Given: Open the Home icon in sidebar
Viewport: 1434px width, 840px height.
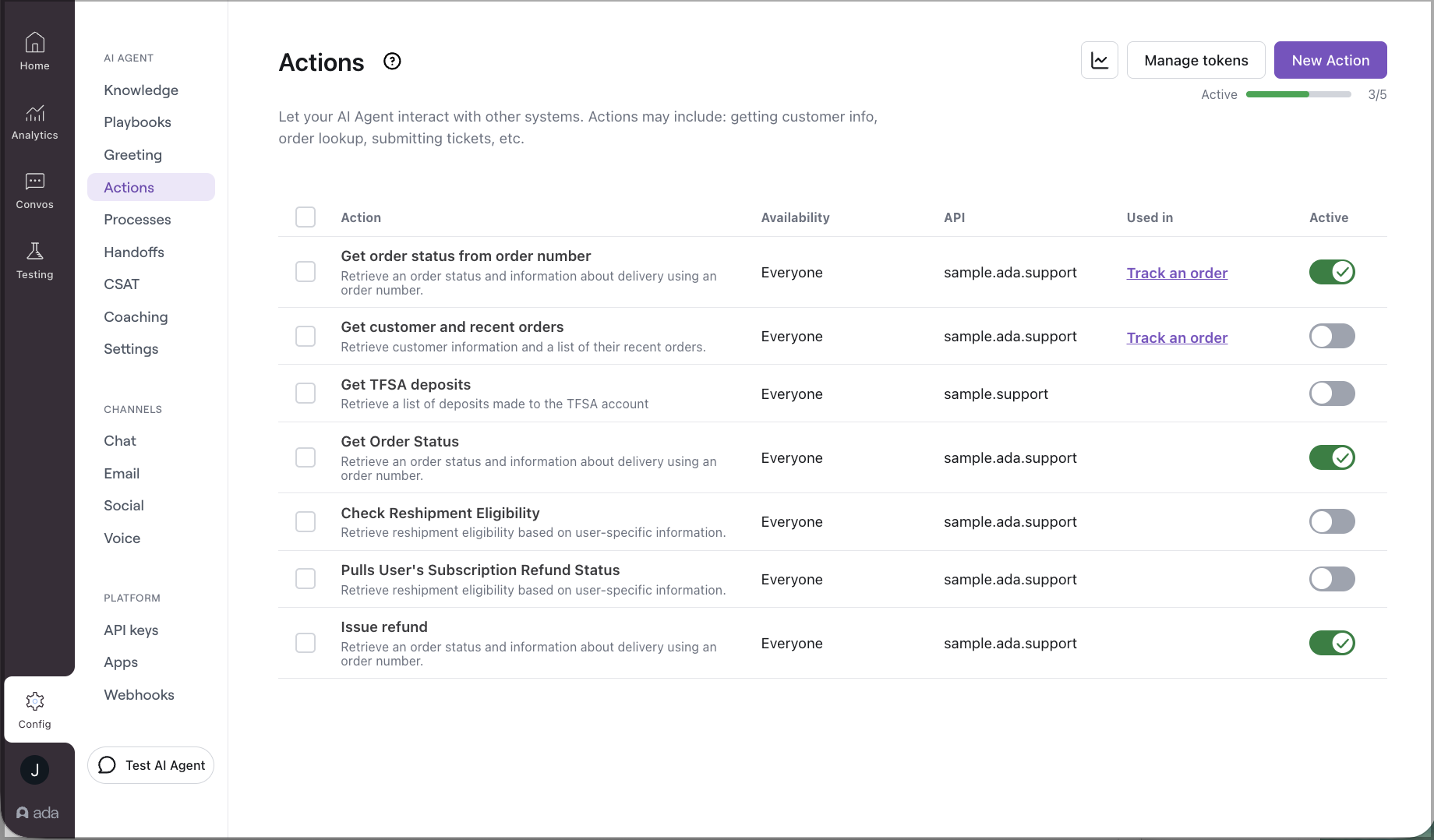Looking at the screenshot, I should coord(35,43).
